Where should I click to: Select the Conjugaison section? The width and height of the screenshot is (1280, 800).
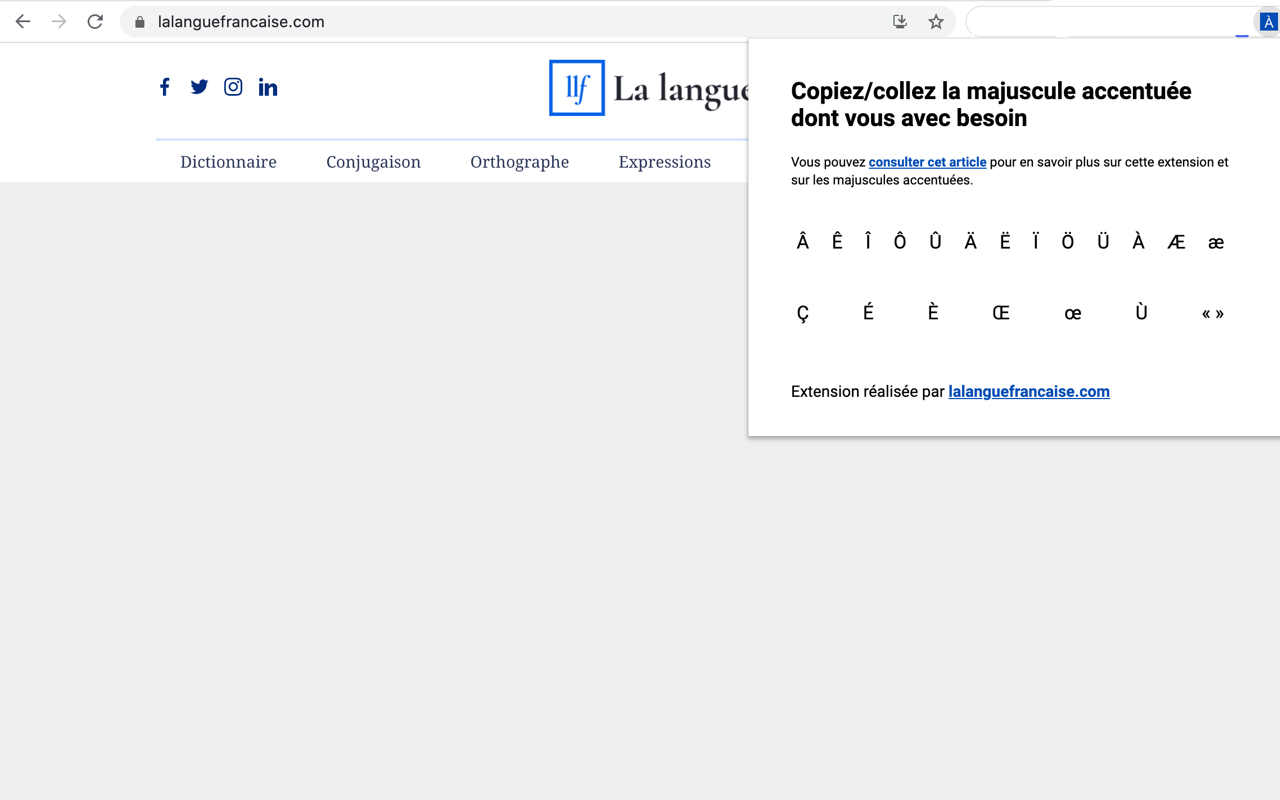(x=373, y=161)
